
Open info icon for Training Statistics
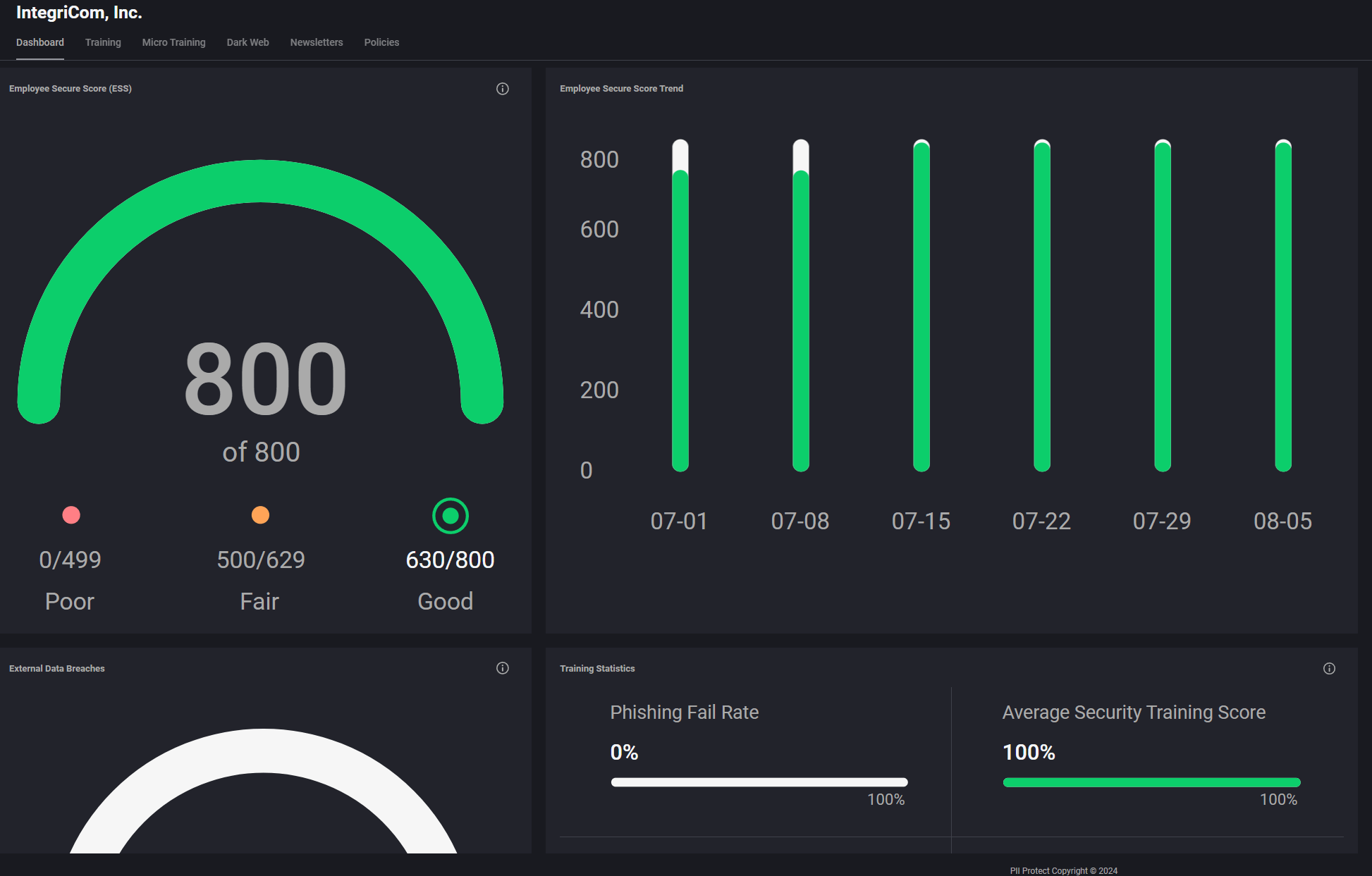[x=1329, y=669]
